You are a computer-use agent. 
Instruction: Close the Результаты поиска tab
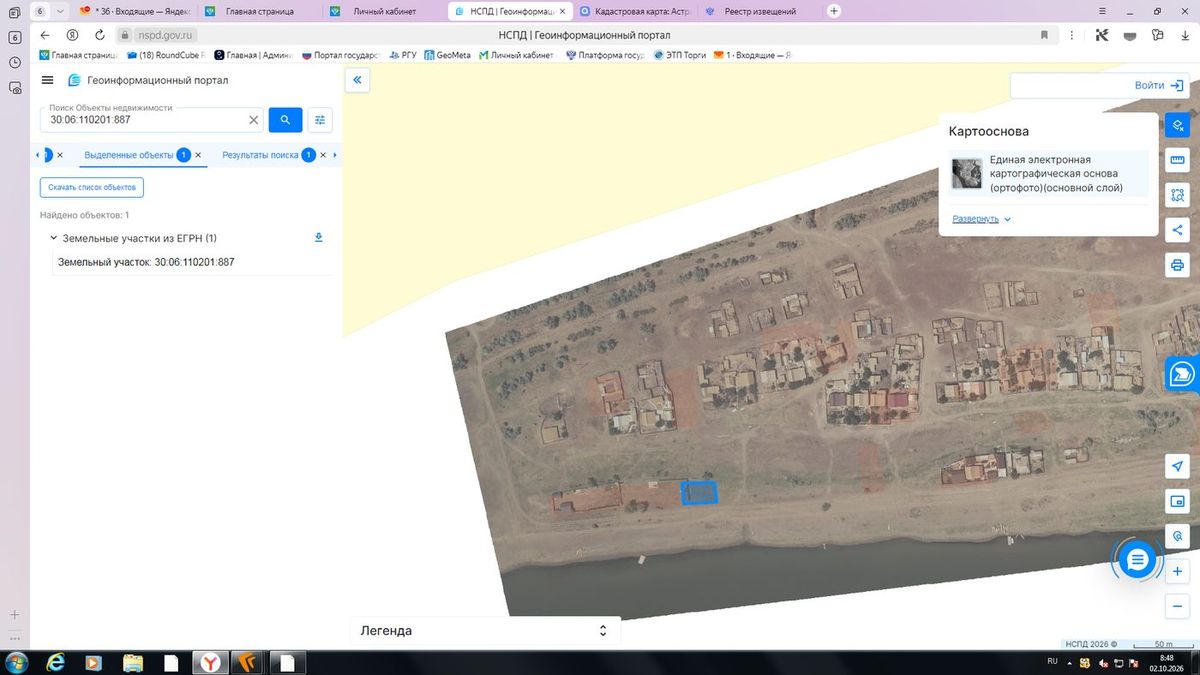pos(323,155)
